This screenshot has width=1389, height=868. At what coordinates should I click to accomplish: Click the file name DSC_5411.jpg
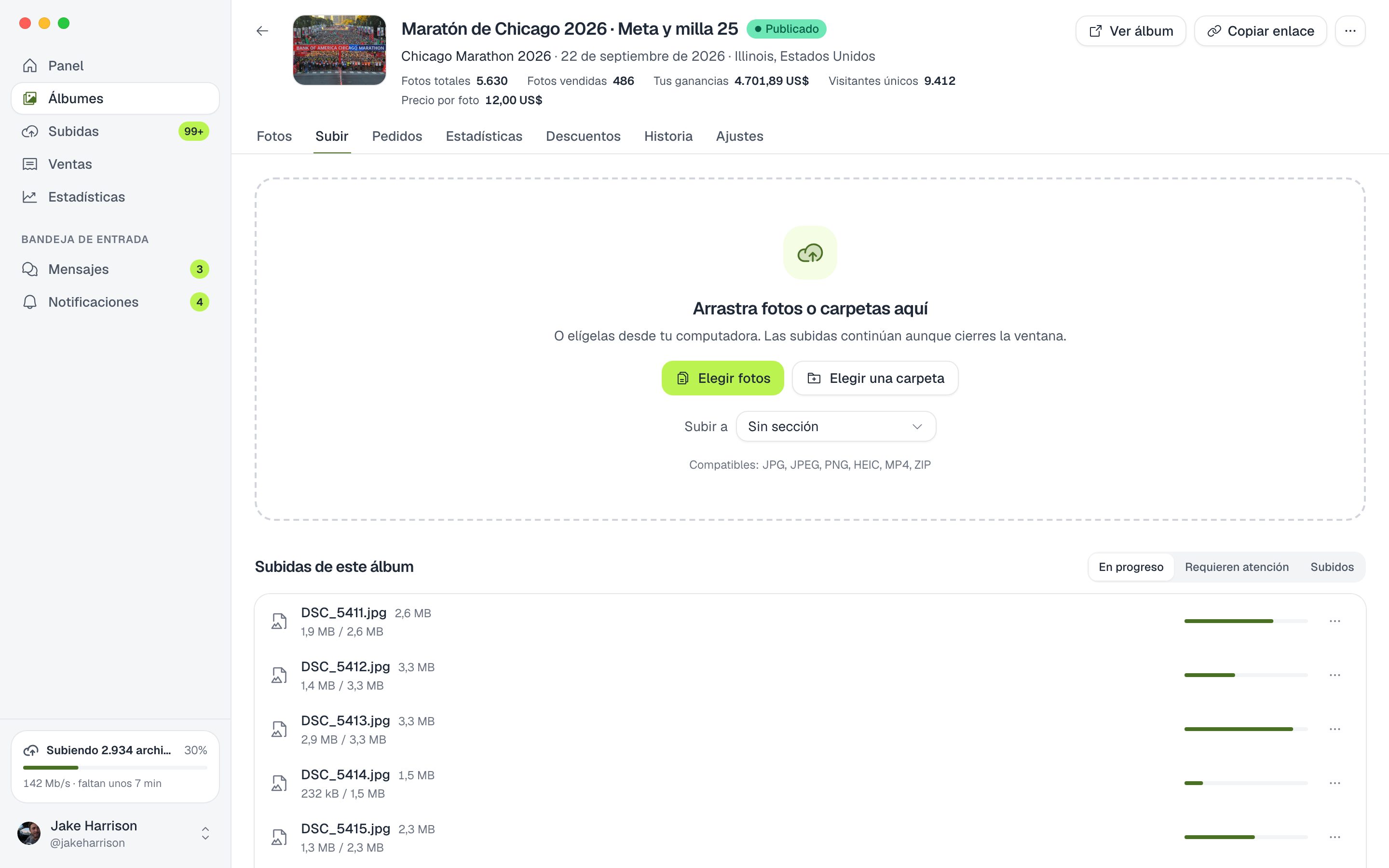point(344,612)
